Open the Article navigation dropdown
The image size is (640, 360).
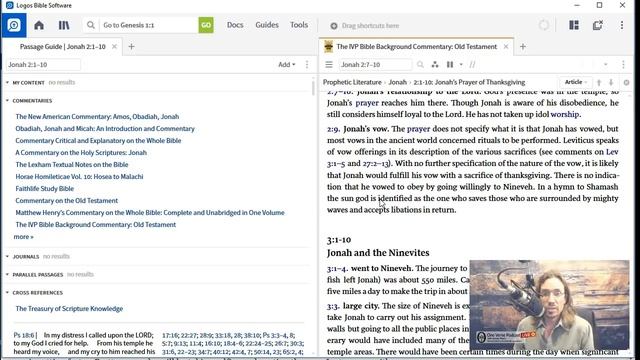[575, 82]
